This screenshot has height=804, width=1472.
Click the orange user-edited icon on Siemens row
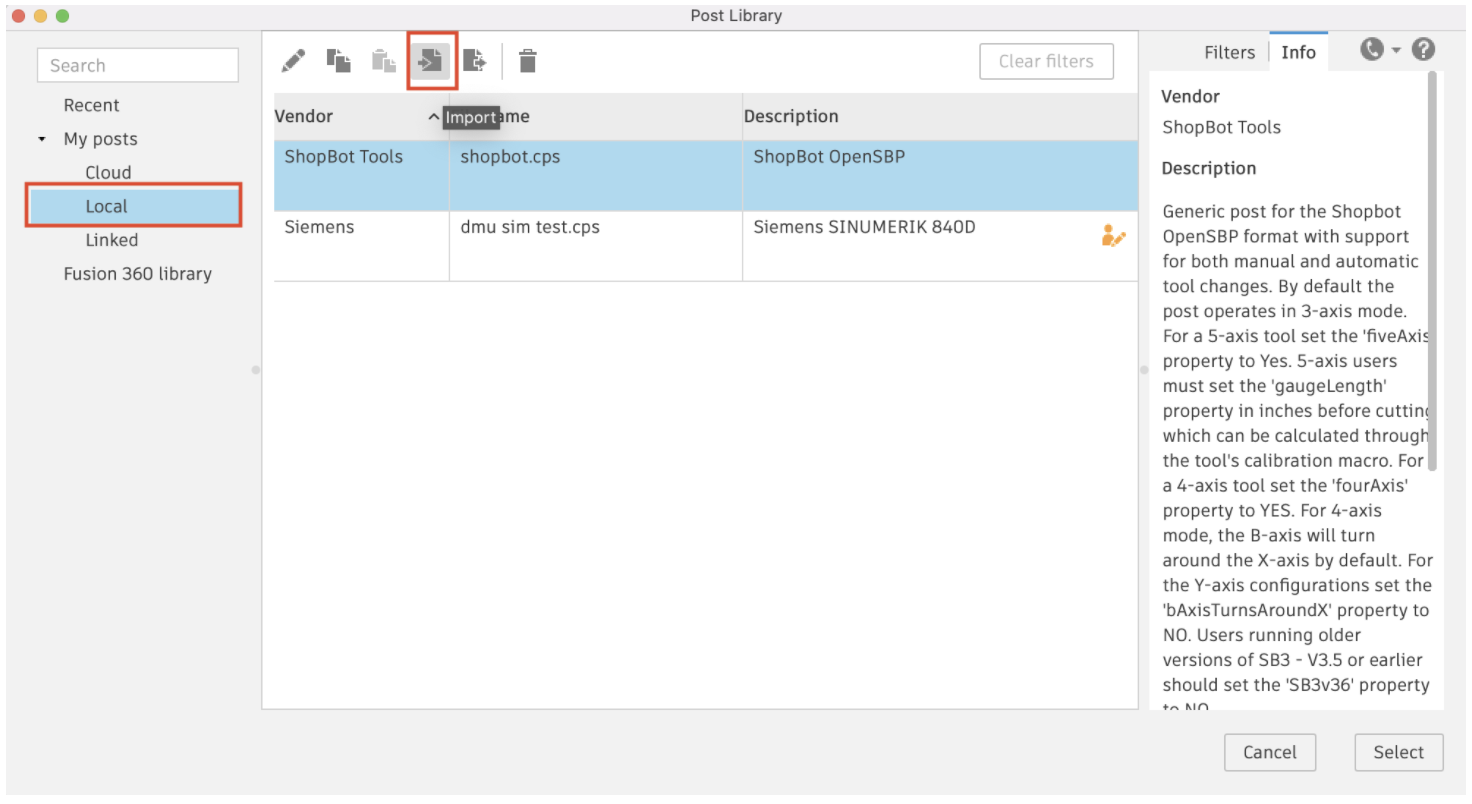pyautogui.click(x=1112, y=236)
